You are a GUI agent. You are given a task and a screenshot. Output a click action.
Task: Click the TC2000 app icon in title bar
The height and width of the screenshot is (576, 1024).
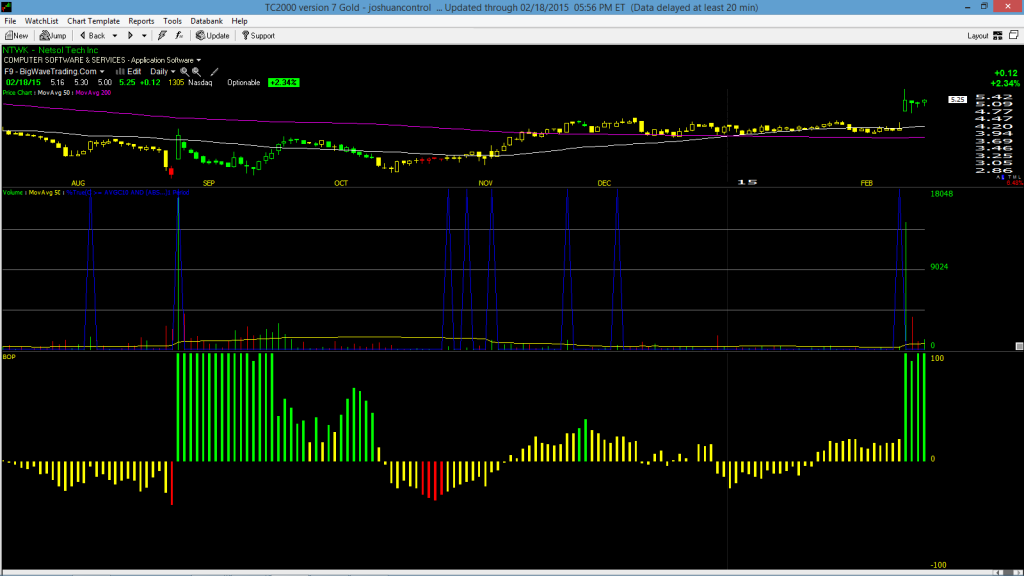click(7, 7)
